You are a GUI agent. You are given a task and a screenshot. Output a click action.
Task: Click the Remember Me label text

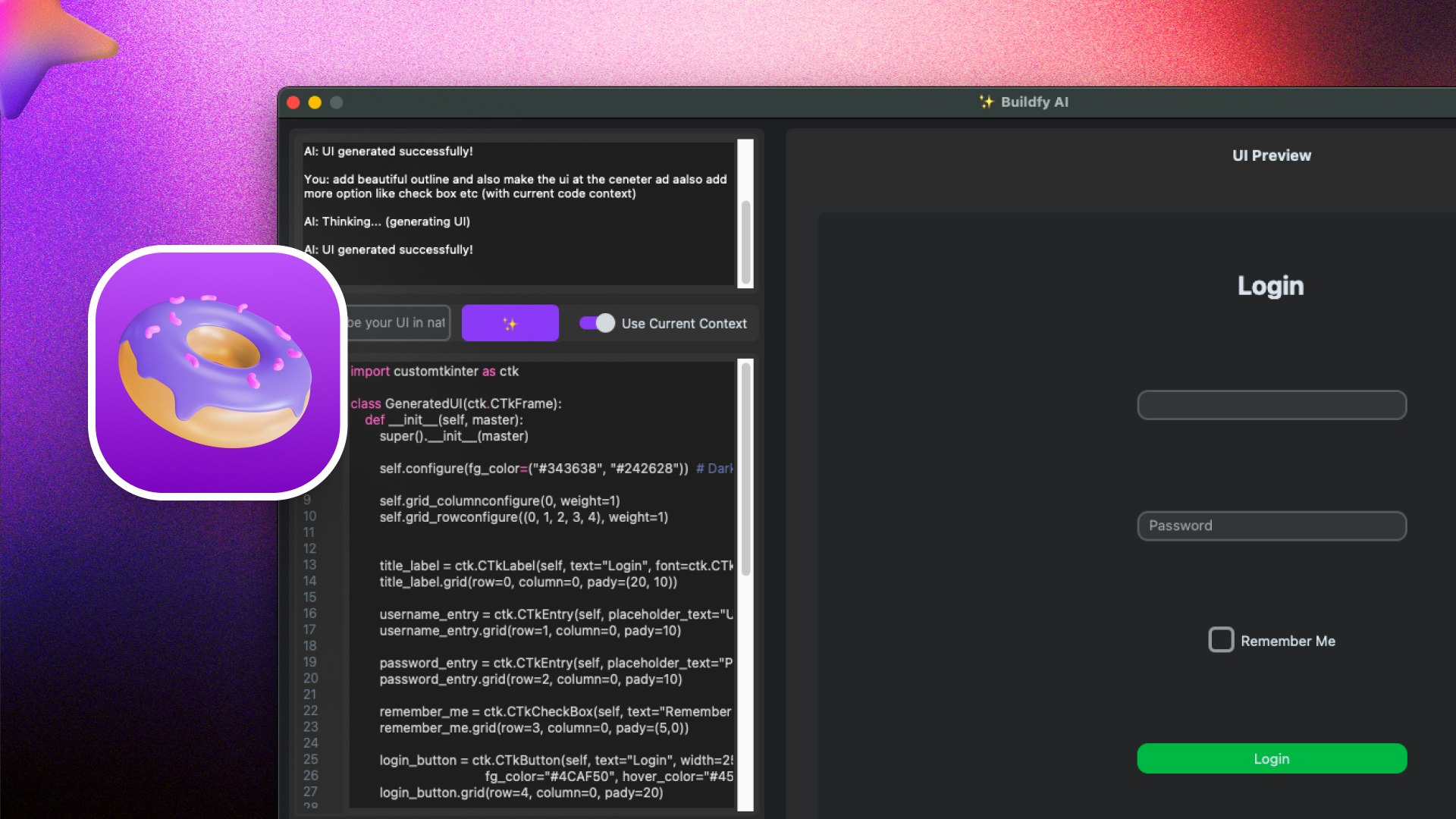(1288, 641)
